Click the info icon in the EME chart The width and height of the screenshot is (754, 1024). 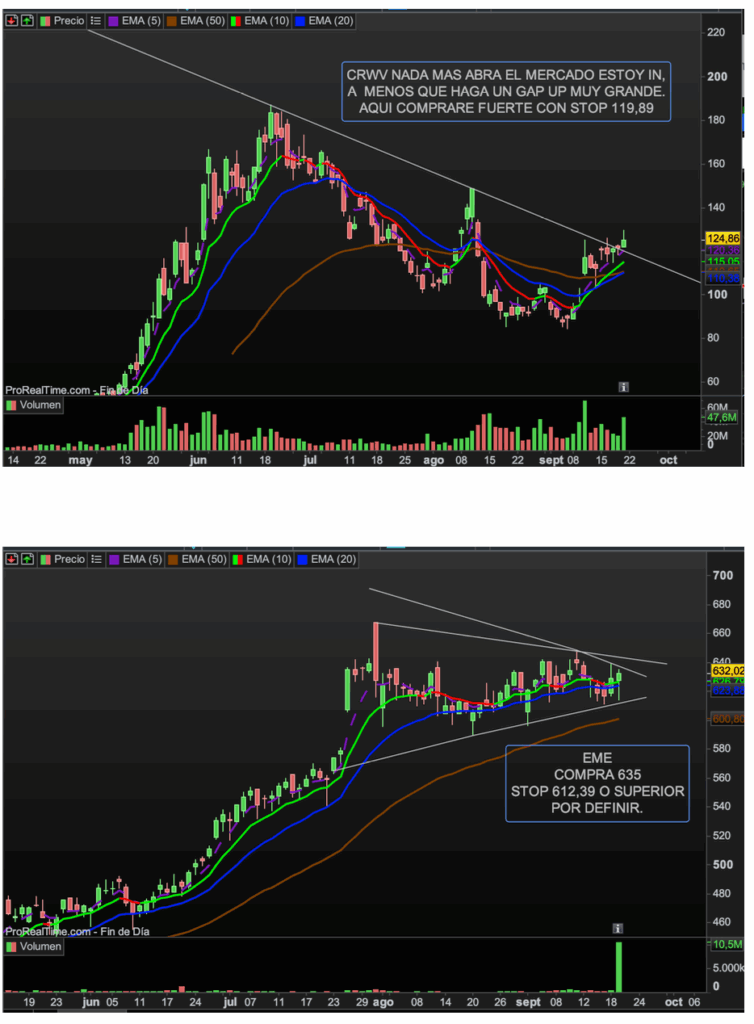(x=618, y=928)
